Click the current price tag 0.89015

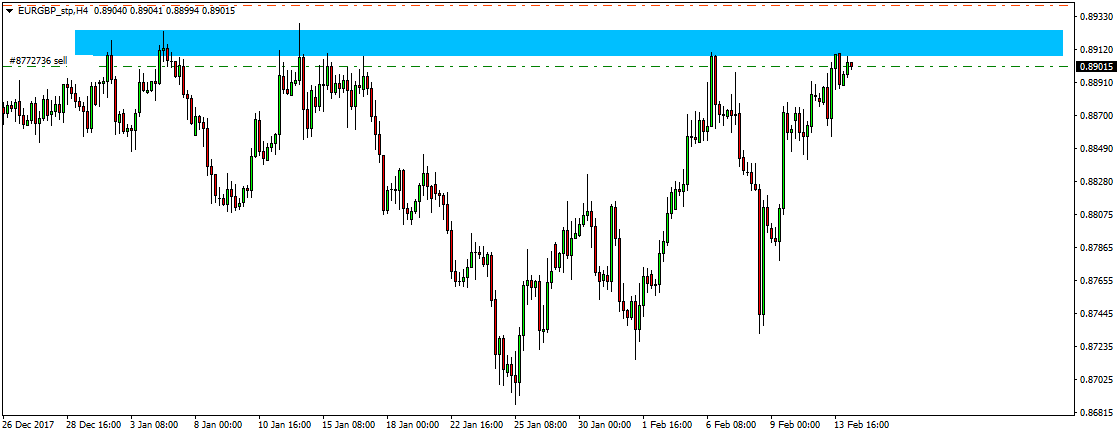tap(1096, 66)
